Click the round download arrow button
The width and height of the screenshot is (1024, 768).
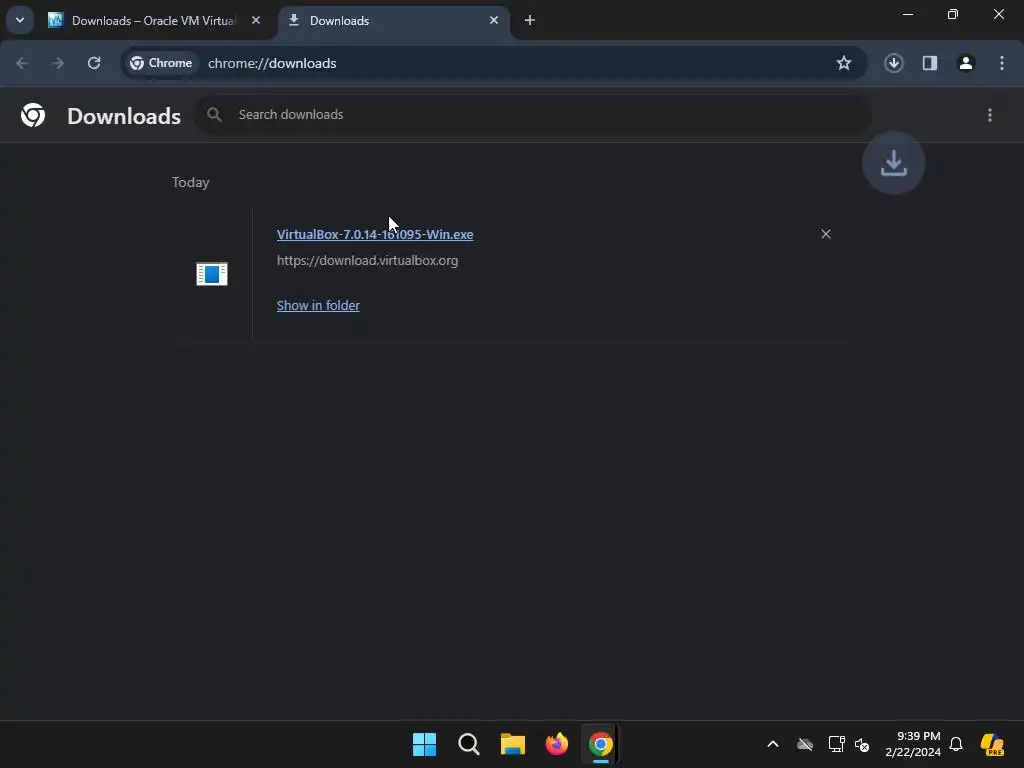point(893,163)
